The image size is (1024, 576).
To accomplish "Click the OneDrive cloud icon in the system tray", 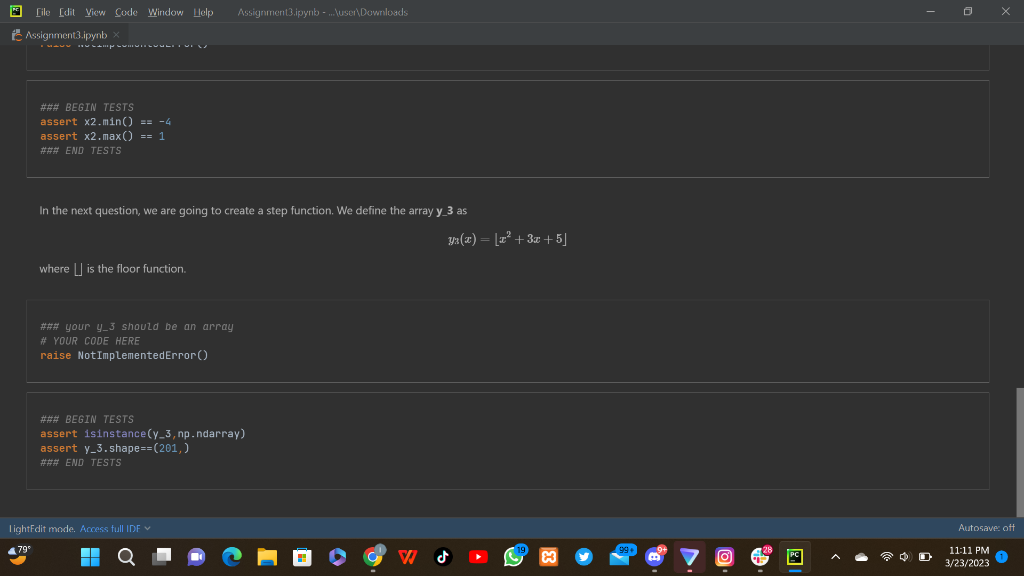I will pos(861,557).
